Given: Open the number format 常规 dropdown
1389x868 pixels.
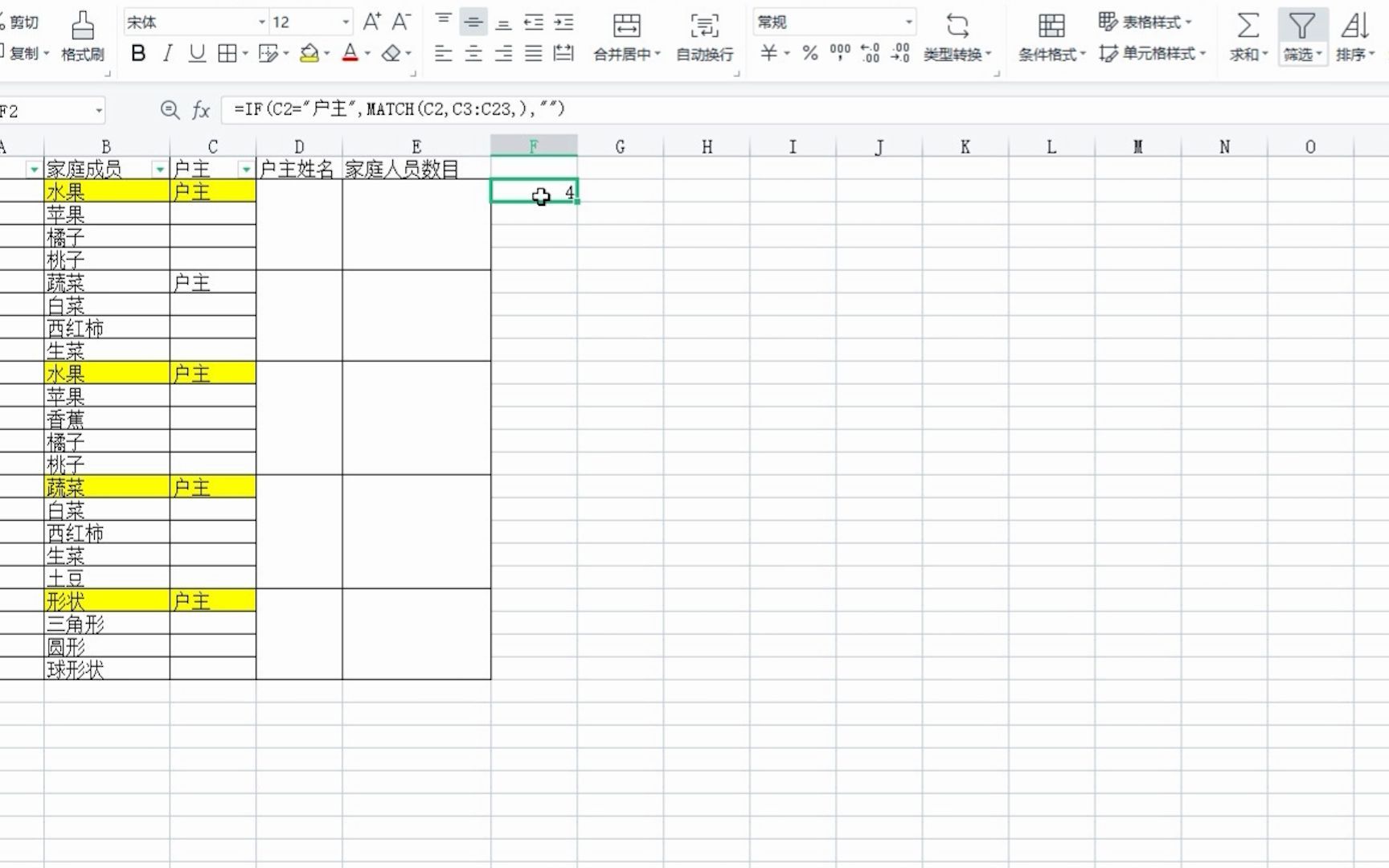Looking at the screenshot, I should (x=909, y=22).
